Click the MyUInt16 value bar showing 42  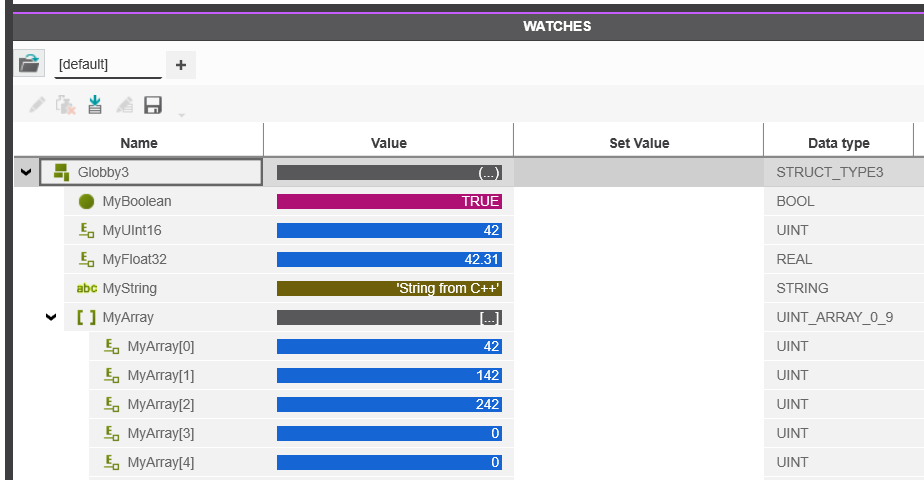(x=390, y=230)
